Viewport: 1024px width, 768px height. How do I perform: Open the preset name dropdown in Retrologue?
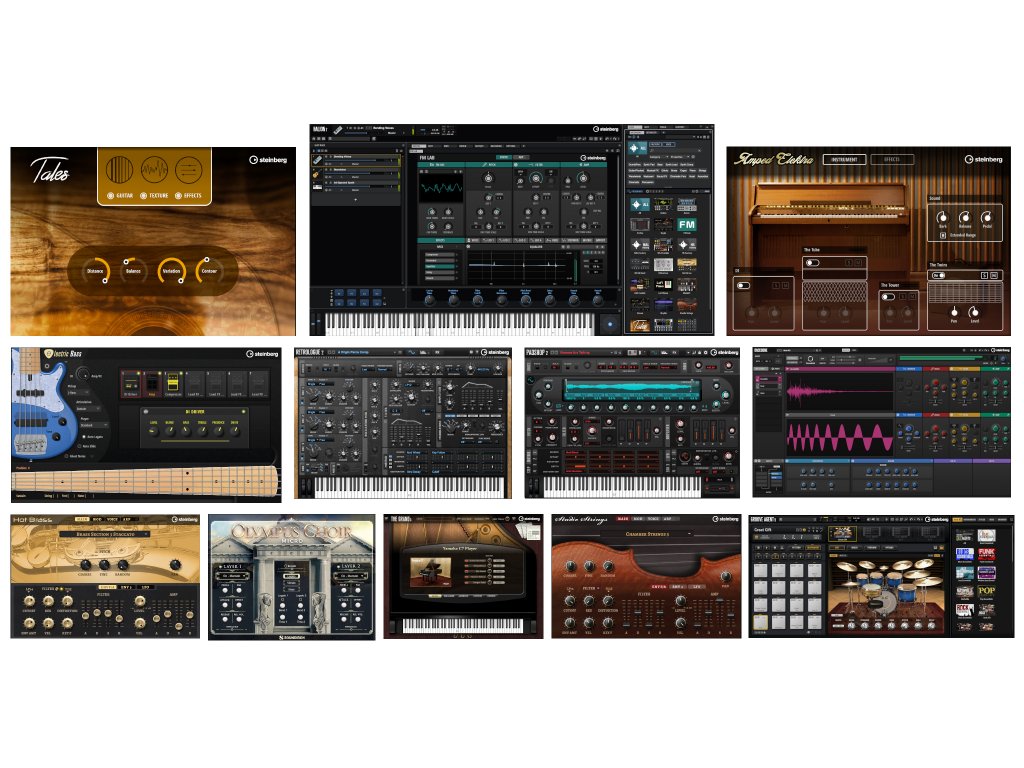[x=366, y=353]
